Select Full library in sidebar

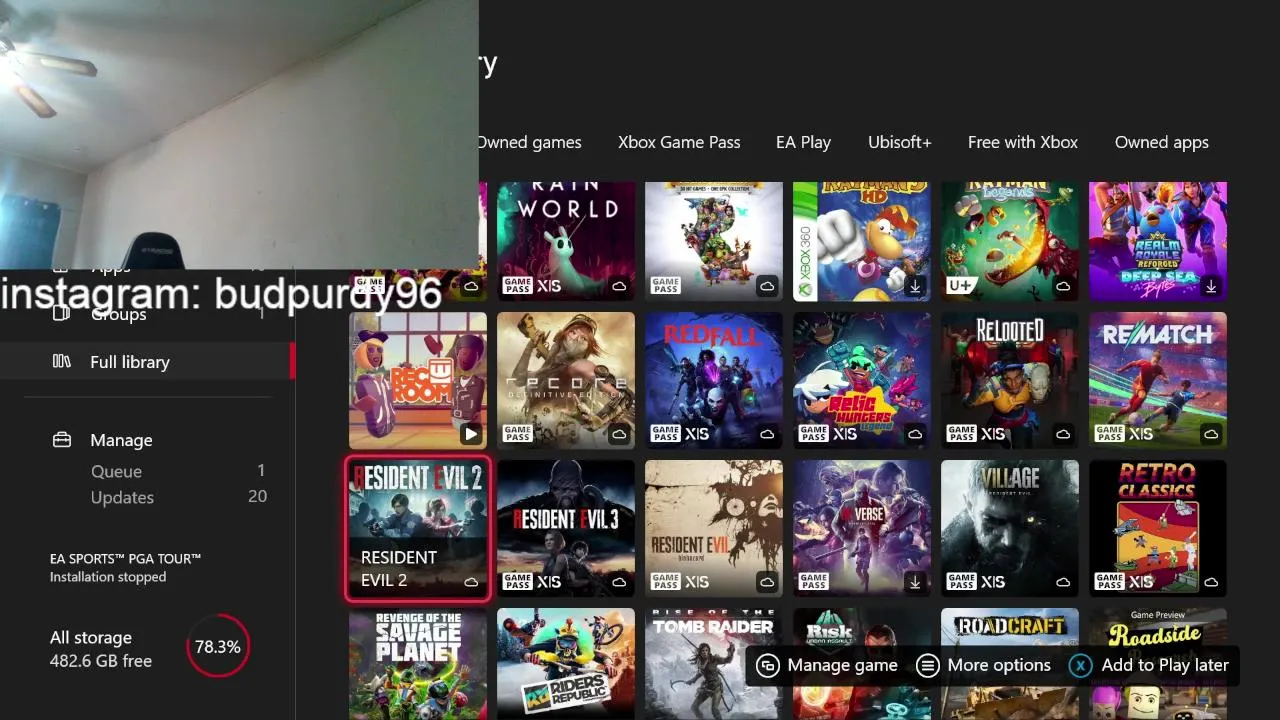pyautogui.click(x=147, y=361)
